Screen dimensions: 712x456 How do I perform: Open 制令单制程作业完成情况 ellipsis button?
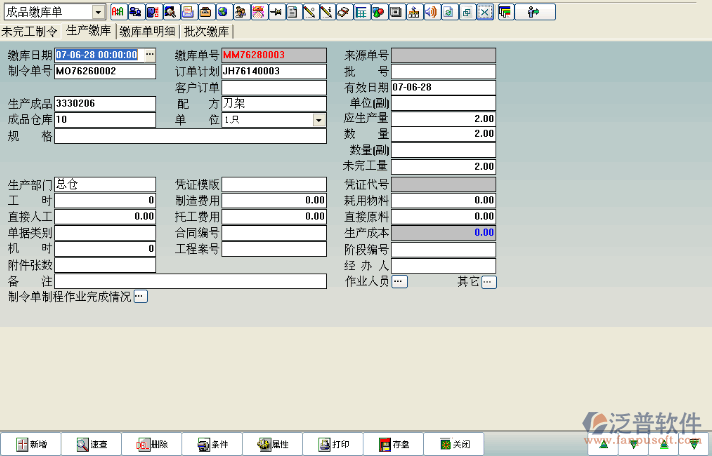coord(140,297)
